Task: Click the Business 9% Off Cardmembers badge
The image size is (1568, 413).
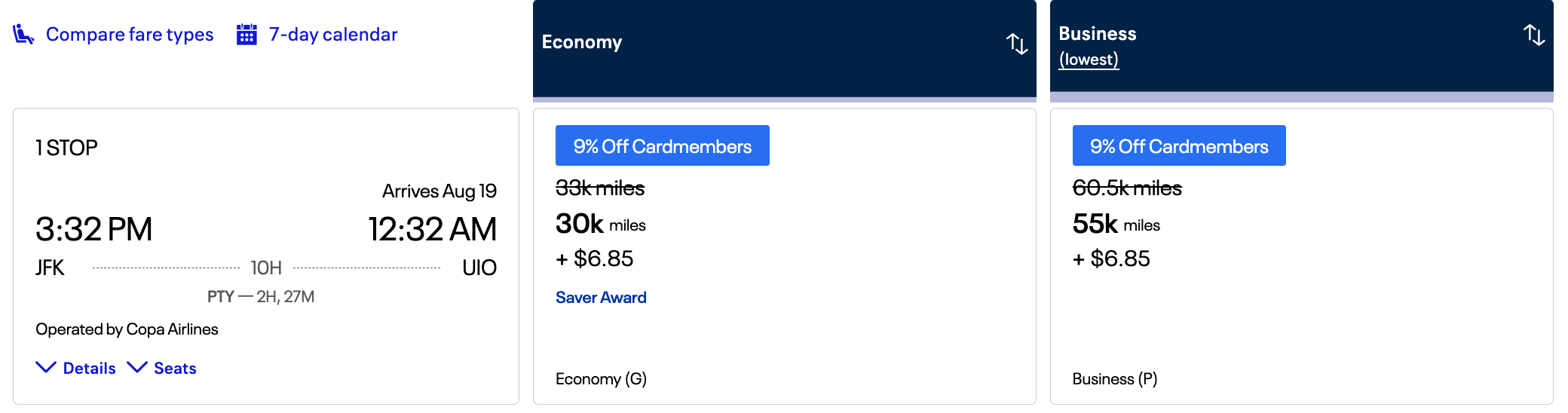Action: (1179, 146)
